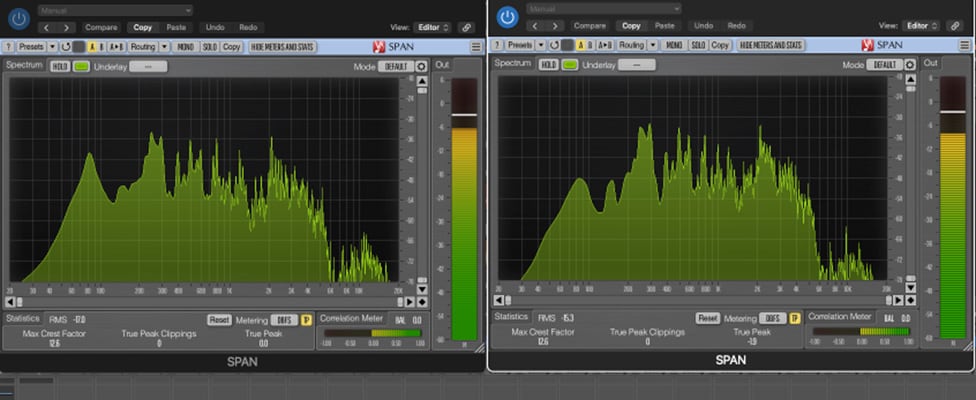Expand the arrow next to Routing, left SPAN
This screenshot has height=400, width=976.
click(164, 47)
